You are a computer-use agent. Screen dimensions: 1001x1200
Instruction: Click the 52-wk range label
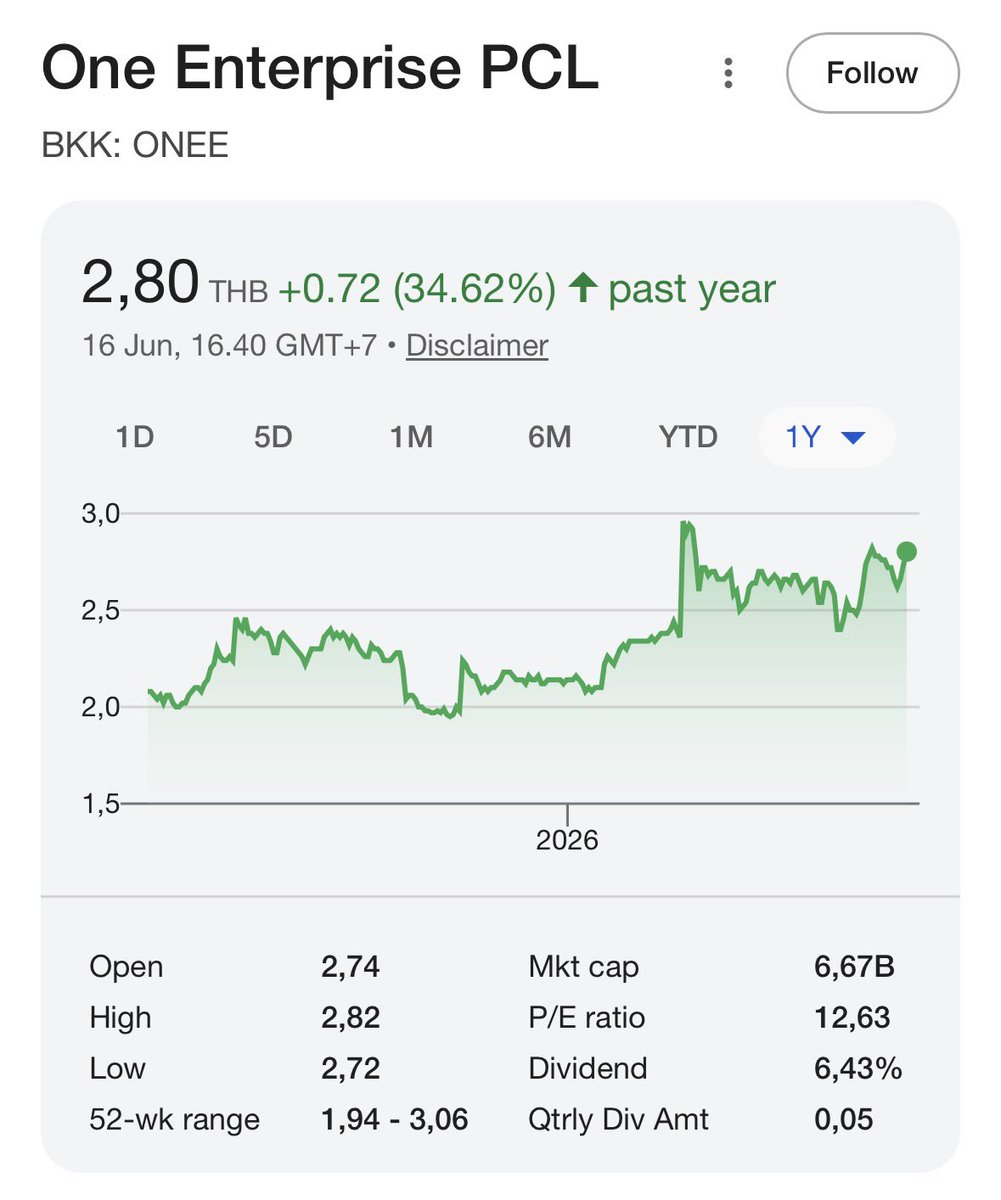[x=175, y=1119]
